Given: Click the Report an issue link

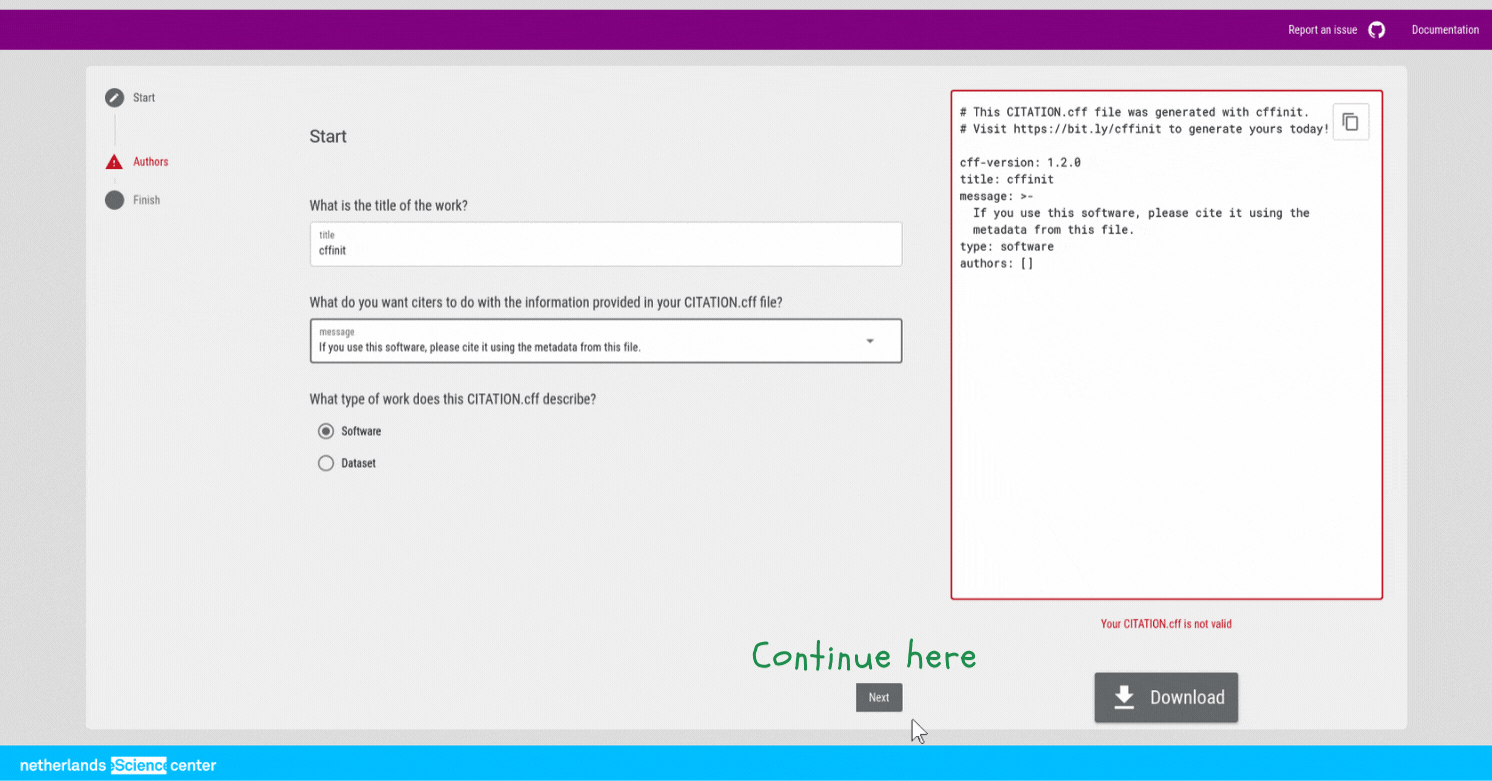Looking at the screenshot, I should [x=1322, y=30].
